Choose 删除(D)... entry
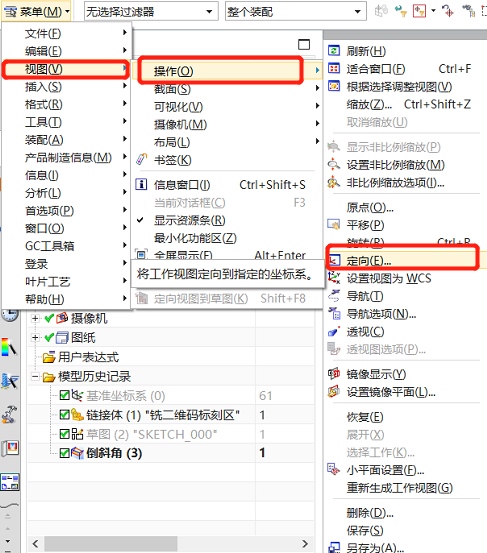487x553 pixels. (406, 512)
